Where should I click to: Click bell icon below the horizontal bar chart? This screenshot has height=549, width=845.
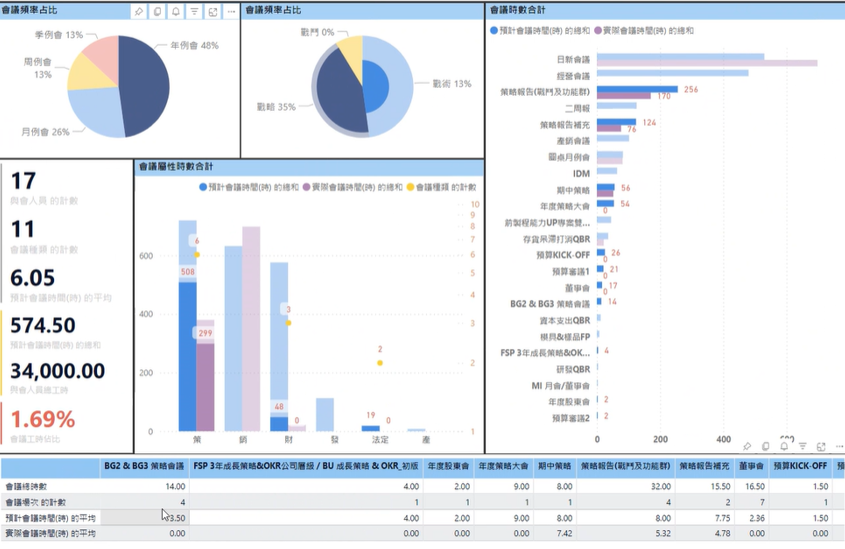[784, 446]
